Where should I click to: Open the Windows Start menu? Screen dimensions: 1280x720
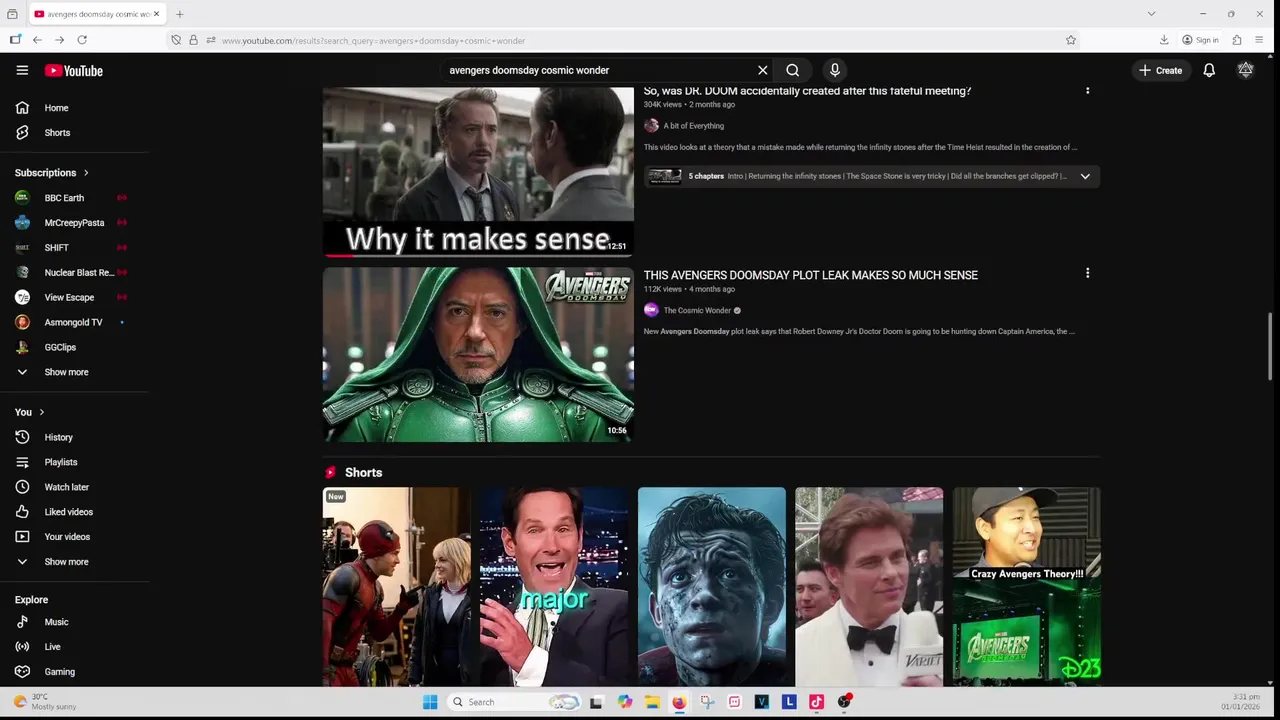[430, 702]
